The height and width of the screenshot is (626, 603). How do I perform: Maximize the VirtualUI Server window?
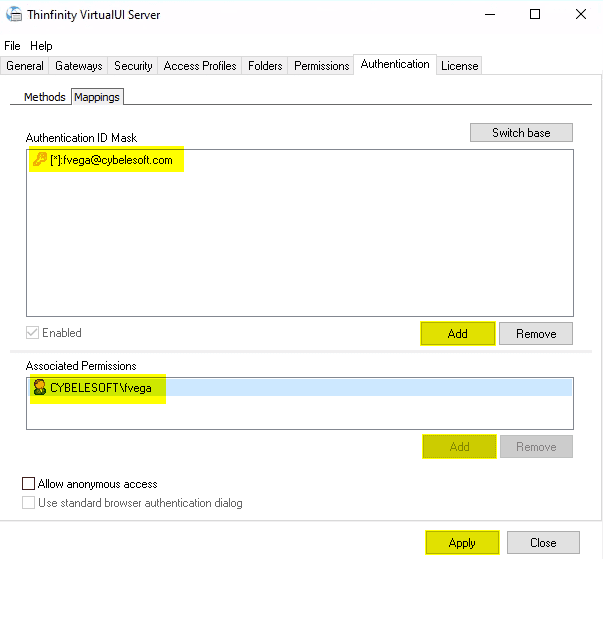(x=535, y=14)
